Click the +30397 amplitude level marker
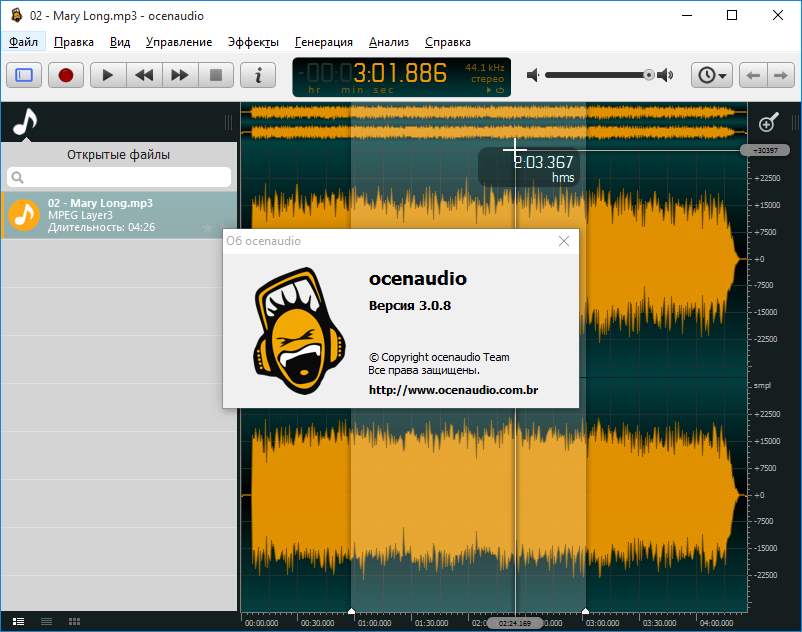Image resolution: width=802 pixels, height=632 pixels. click(765, 150)
